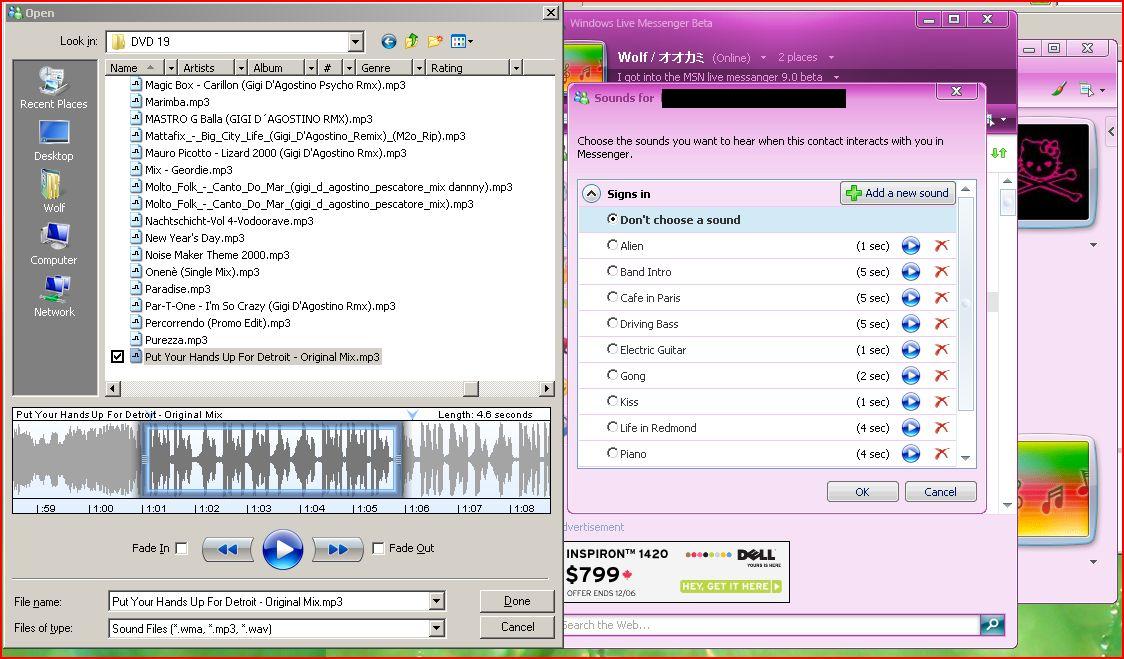Play preview of Kiss sound
Screen dimensions: 1124x659
pos(910,402)
